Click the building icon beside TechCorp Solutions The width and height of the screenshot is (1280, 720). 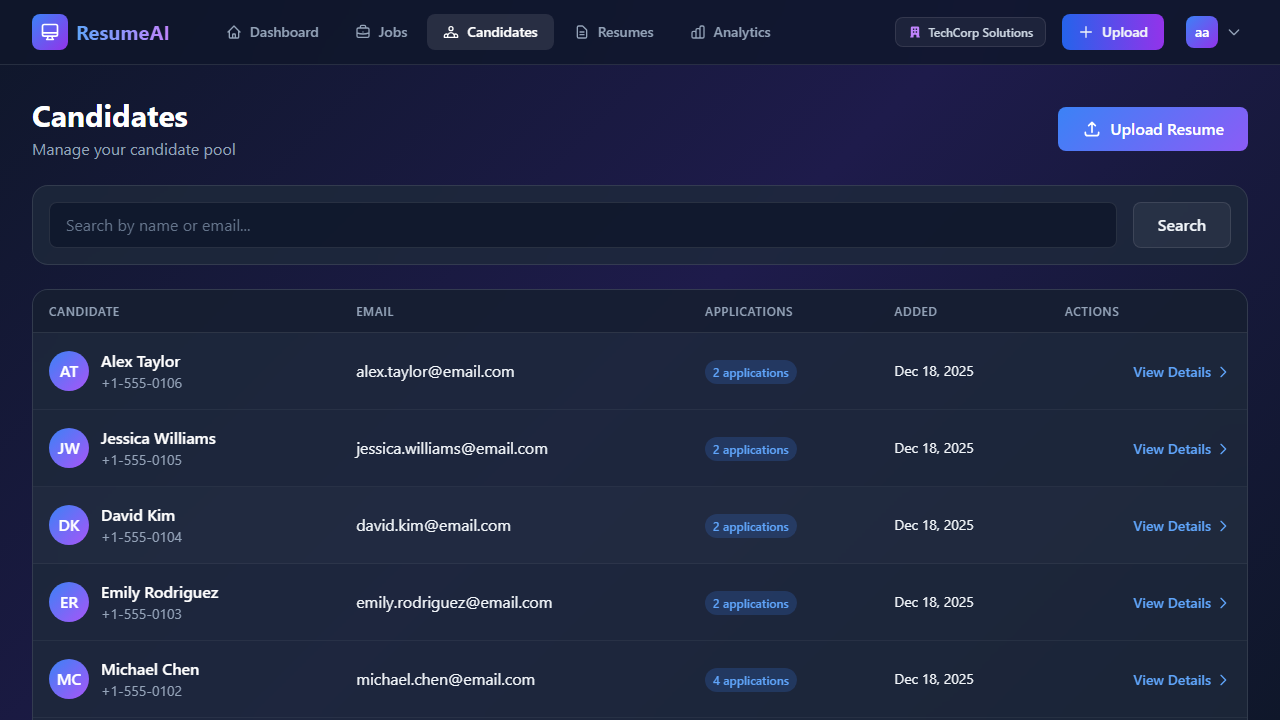point(914,32)
